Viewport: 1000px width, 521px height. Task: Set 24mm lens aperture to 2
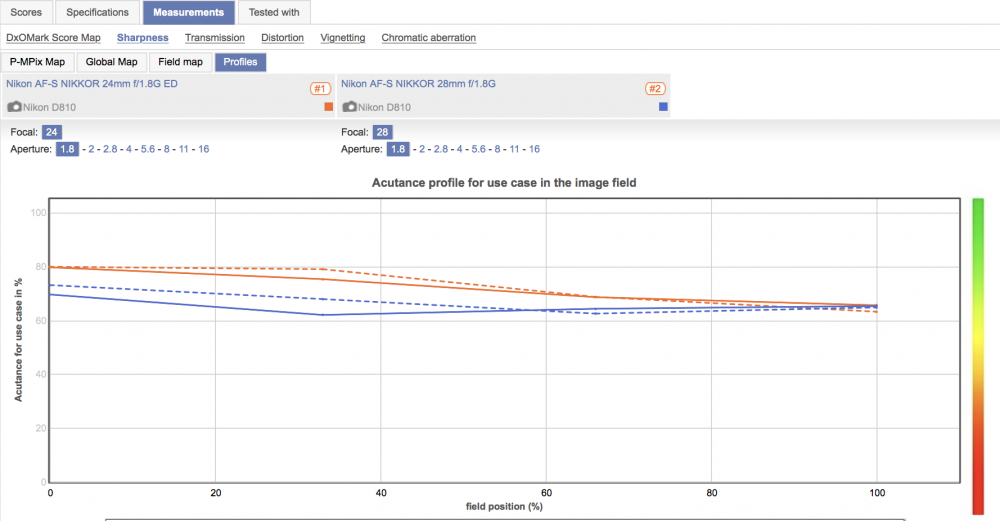point(91,149)
